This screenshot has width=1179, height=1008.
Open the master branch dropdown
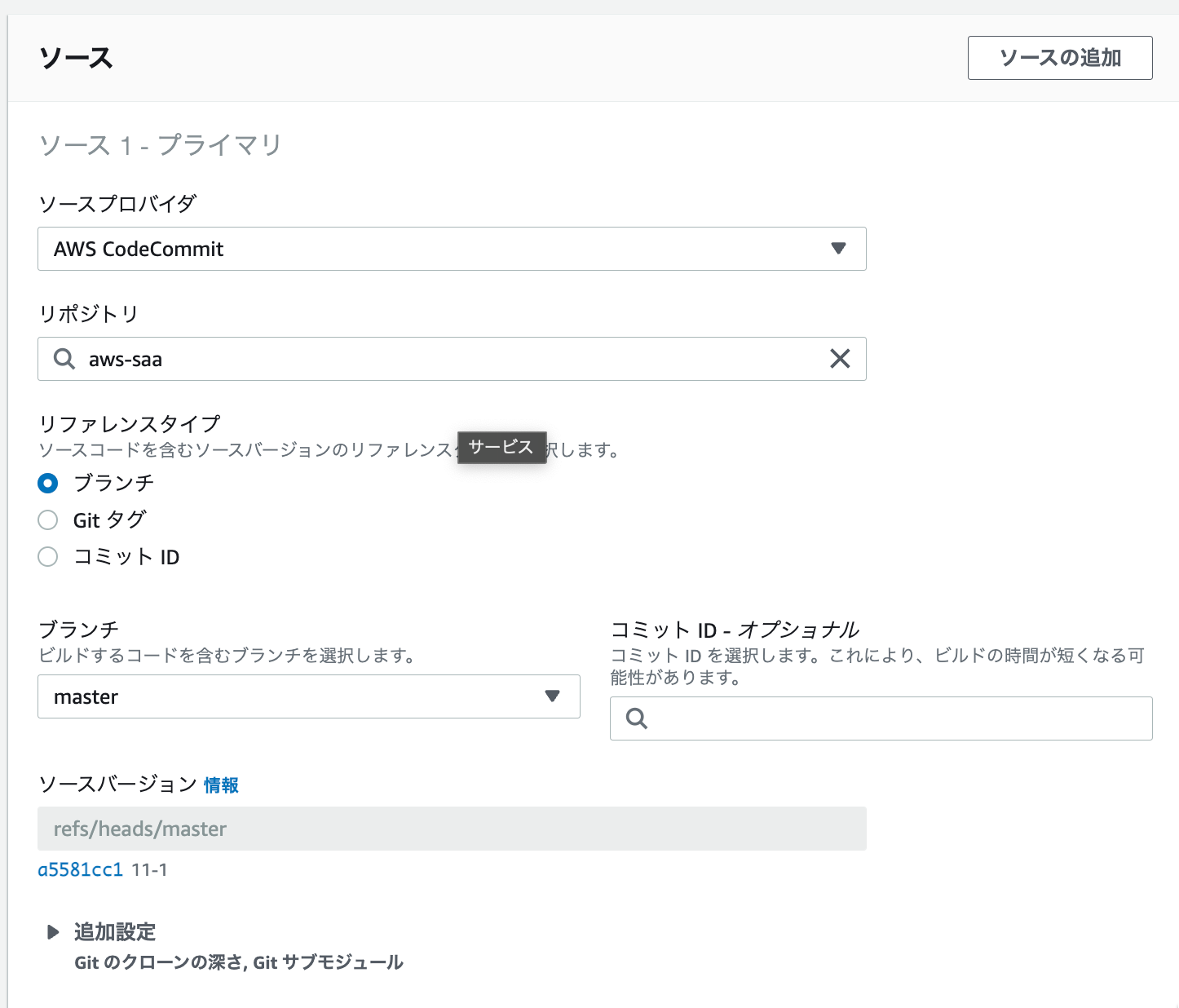(x=309, y=696)
